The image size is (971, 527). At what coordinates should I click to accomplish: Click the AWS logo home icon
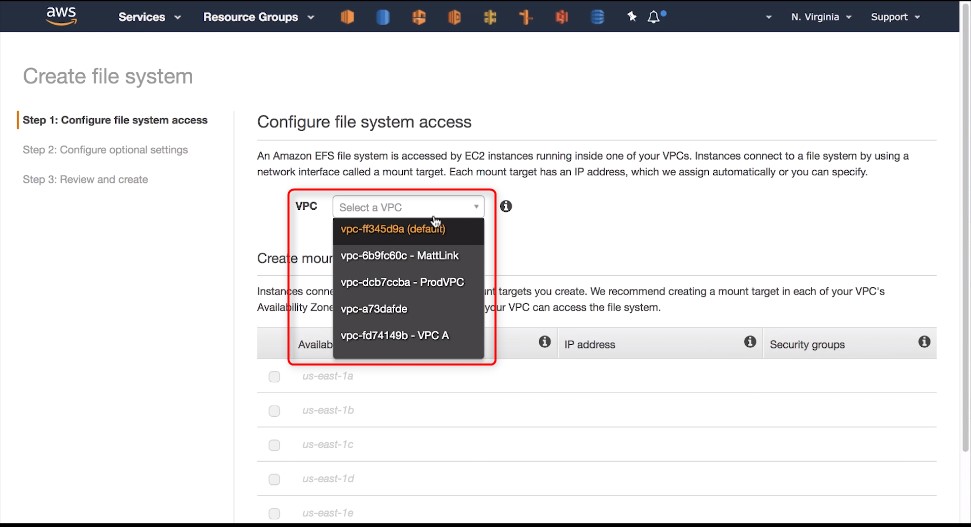pyautogui.click(x=61, y=17)
